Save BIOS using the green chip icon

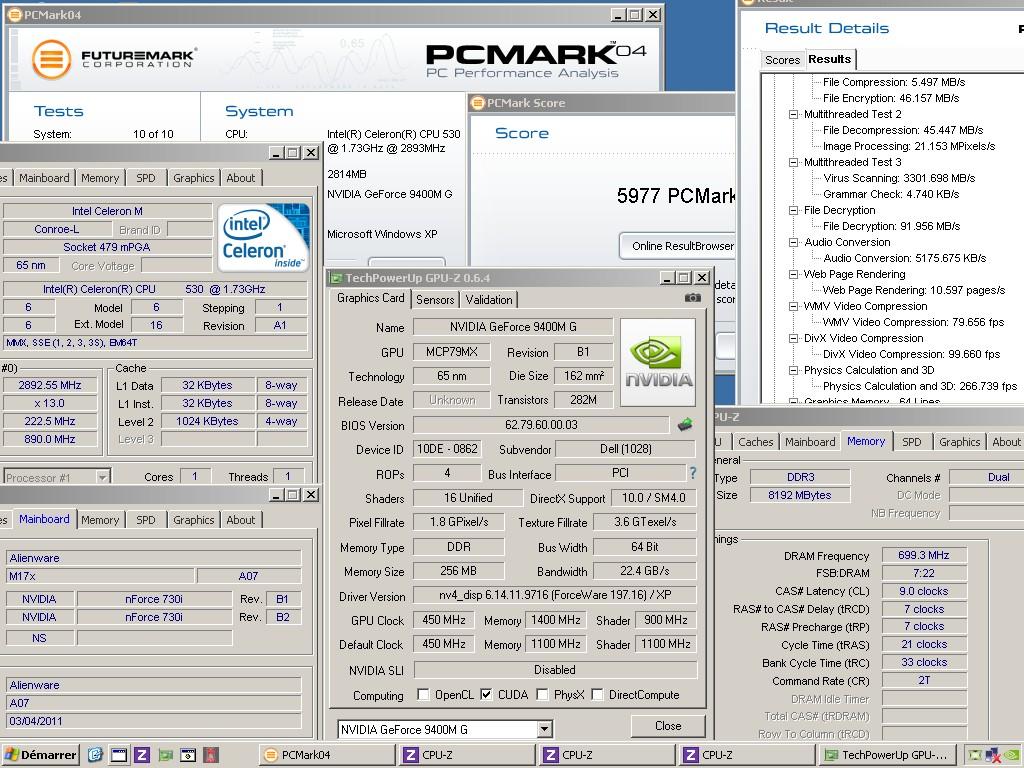(685, 424)
